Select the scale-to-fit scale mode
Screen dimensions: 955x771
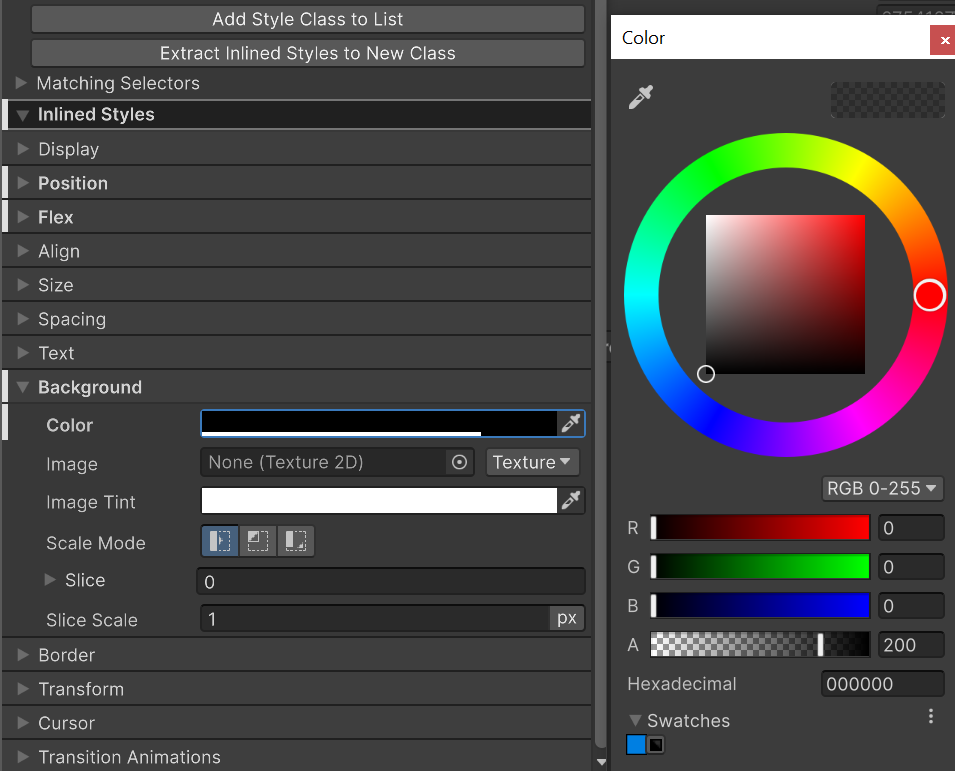click(x=296, y=541)
